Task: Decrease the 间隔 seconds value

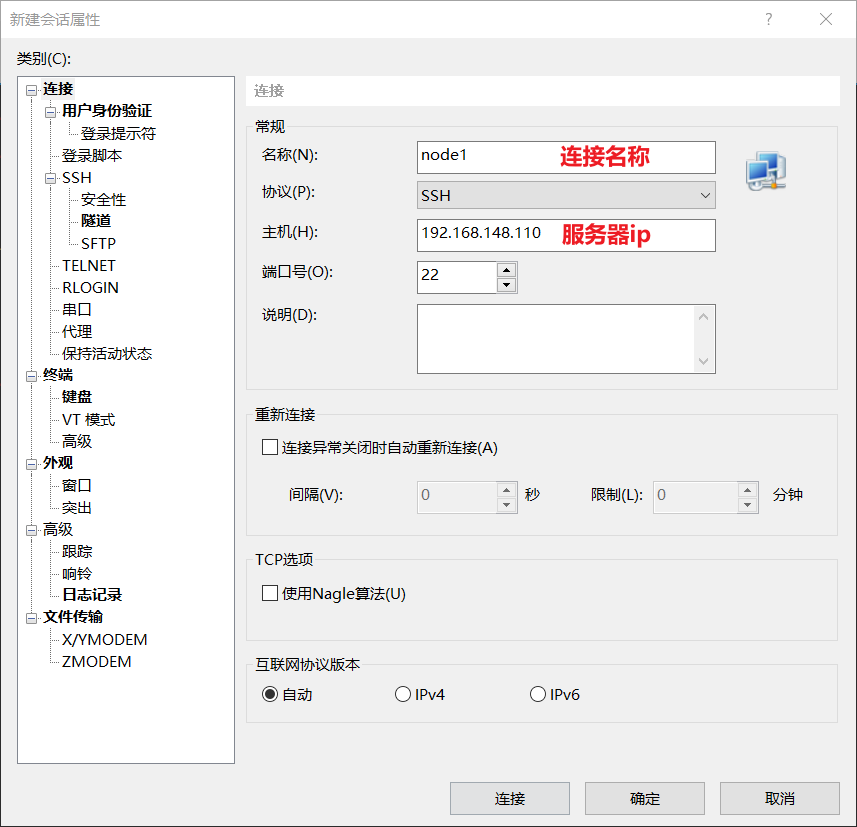Action: 506,505
